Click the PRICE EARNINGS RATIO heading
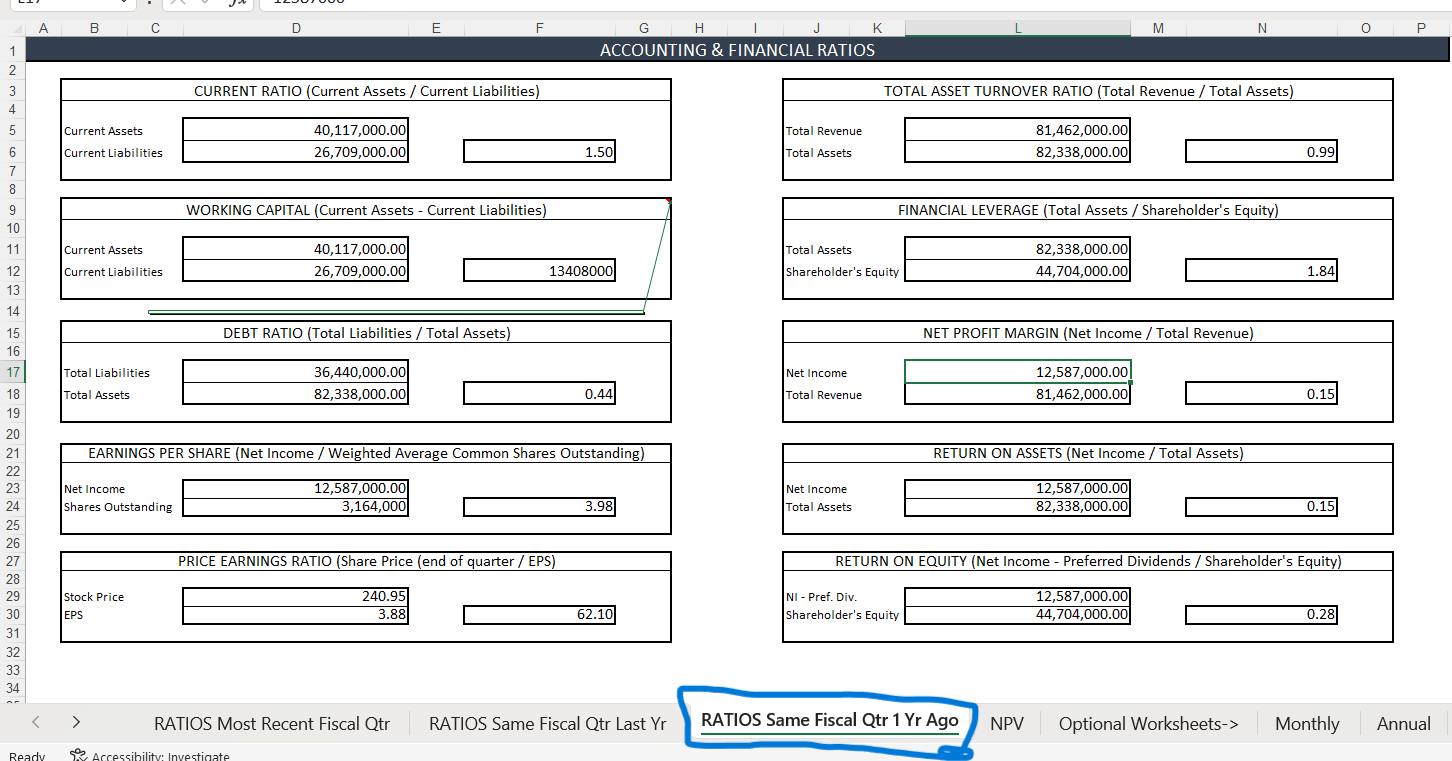1452x761 pixels. tap(366, 561)
